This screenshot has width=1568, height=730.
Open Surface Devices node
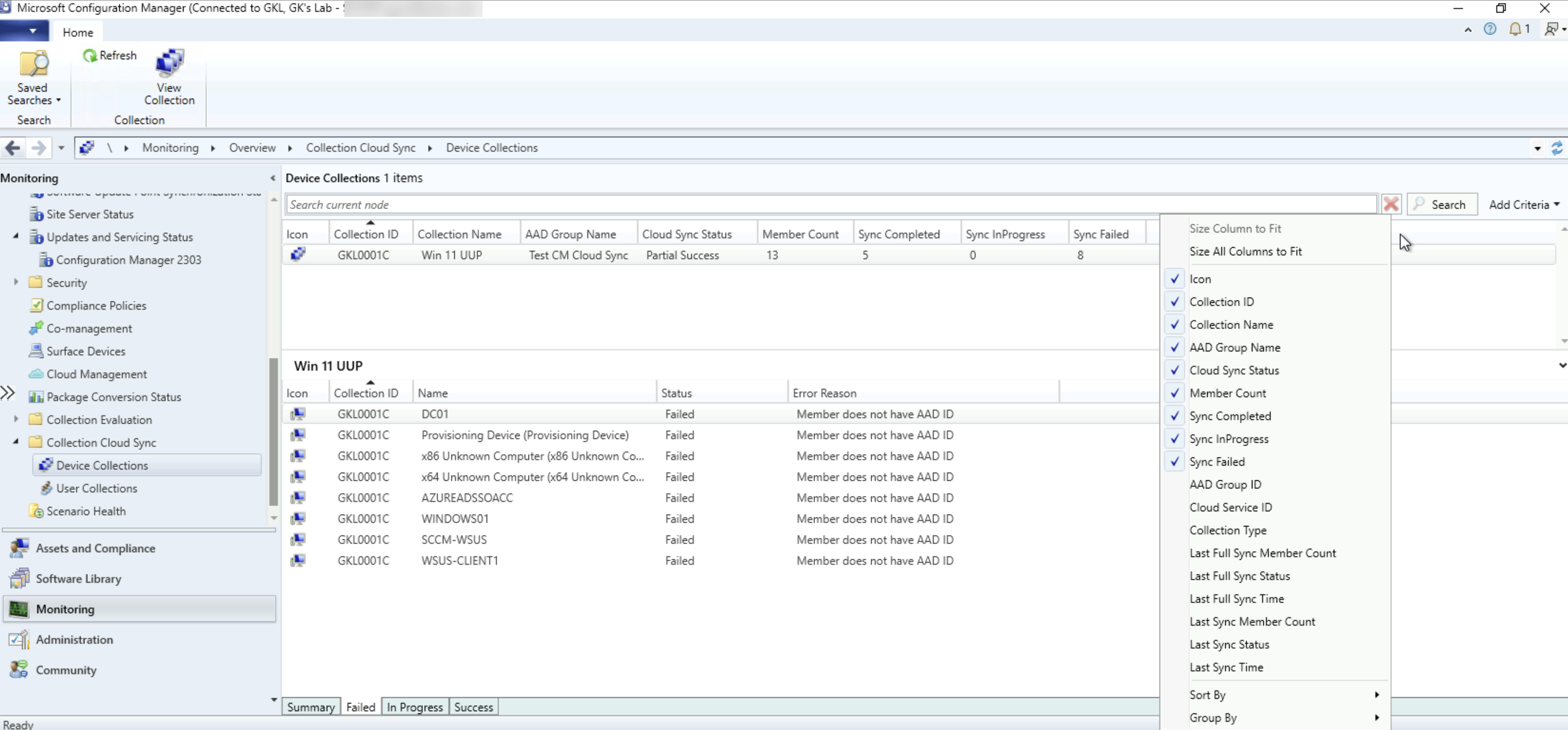(86, 351)
